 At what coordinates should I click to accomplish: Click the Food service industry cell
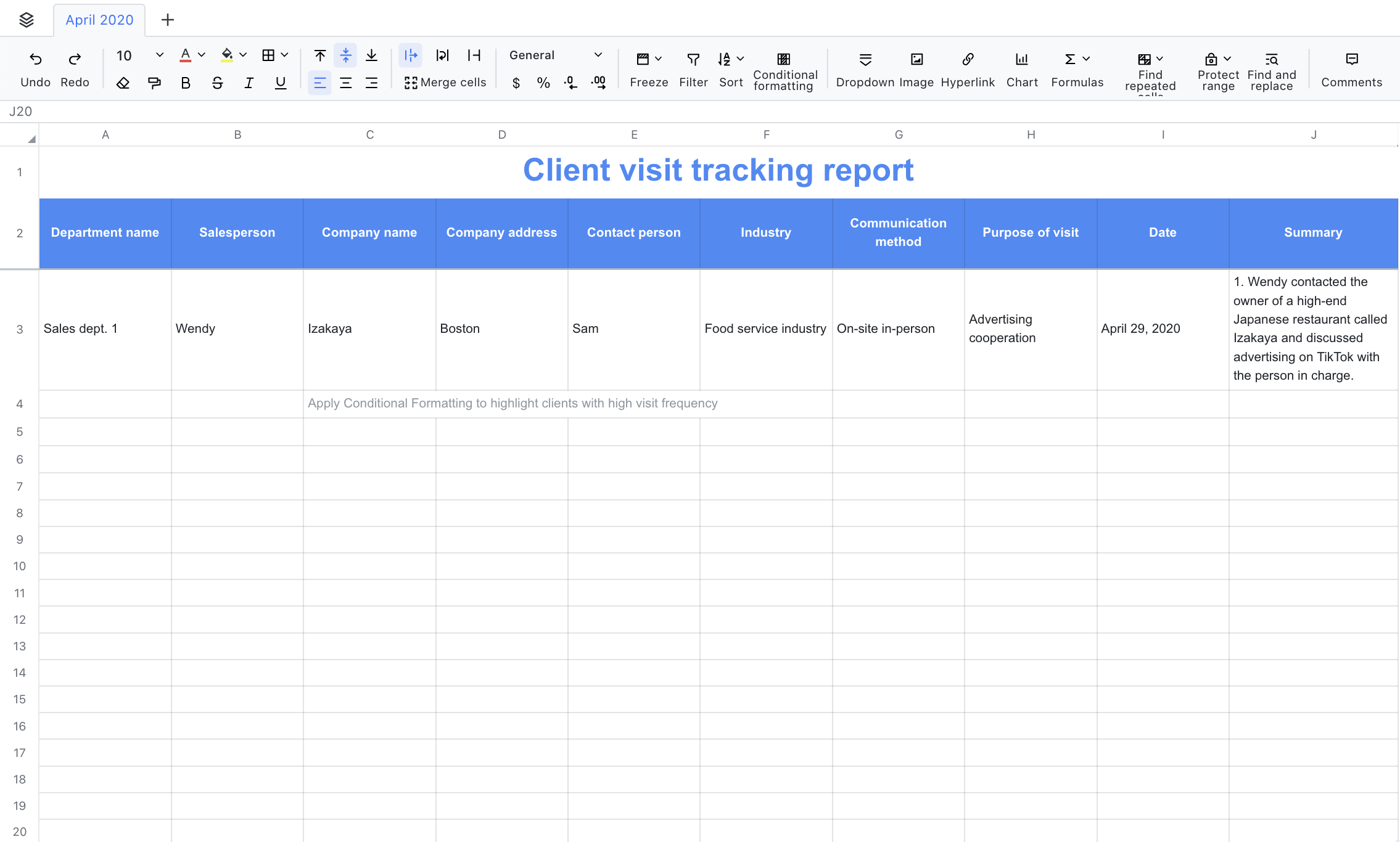pos(766,329)
